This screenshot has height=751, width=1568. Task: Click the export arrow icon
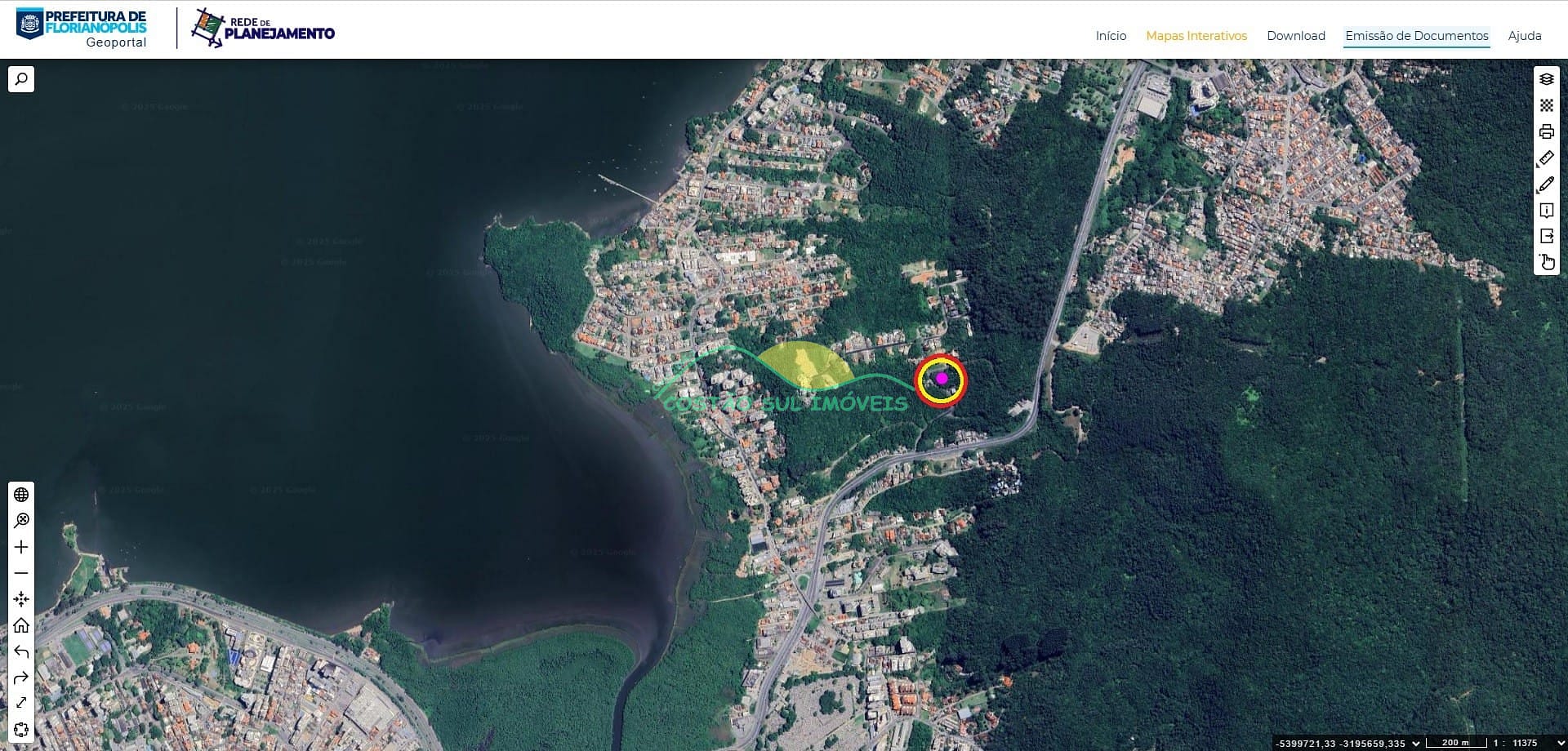point(1546,237)
